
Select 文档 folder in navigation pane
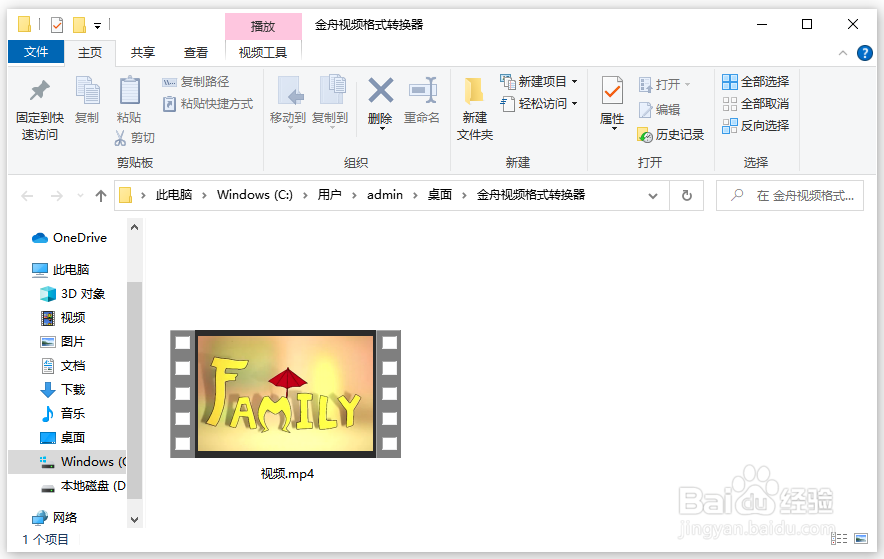[x=63, y=366]
